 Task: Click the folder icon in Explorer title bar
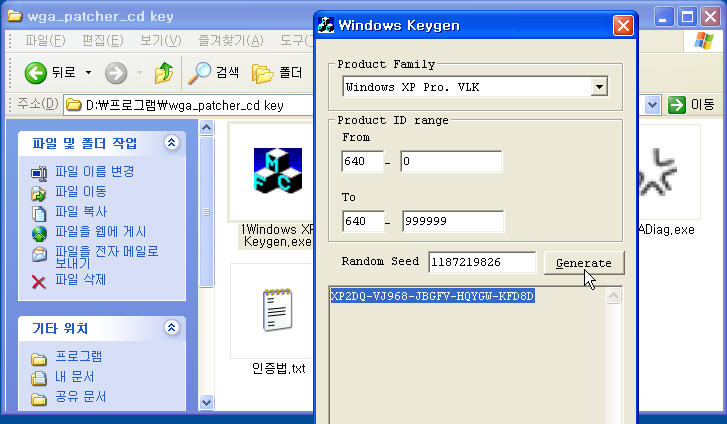point(14,16)
